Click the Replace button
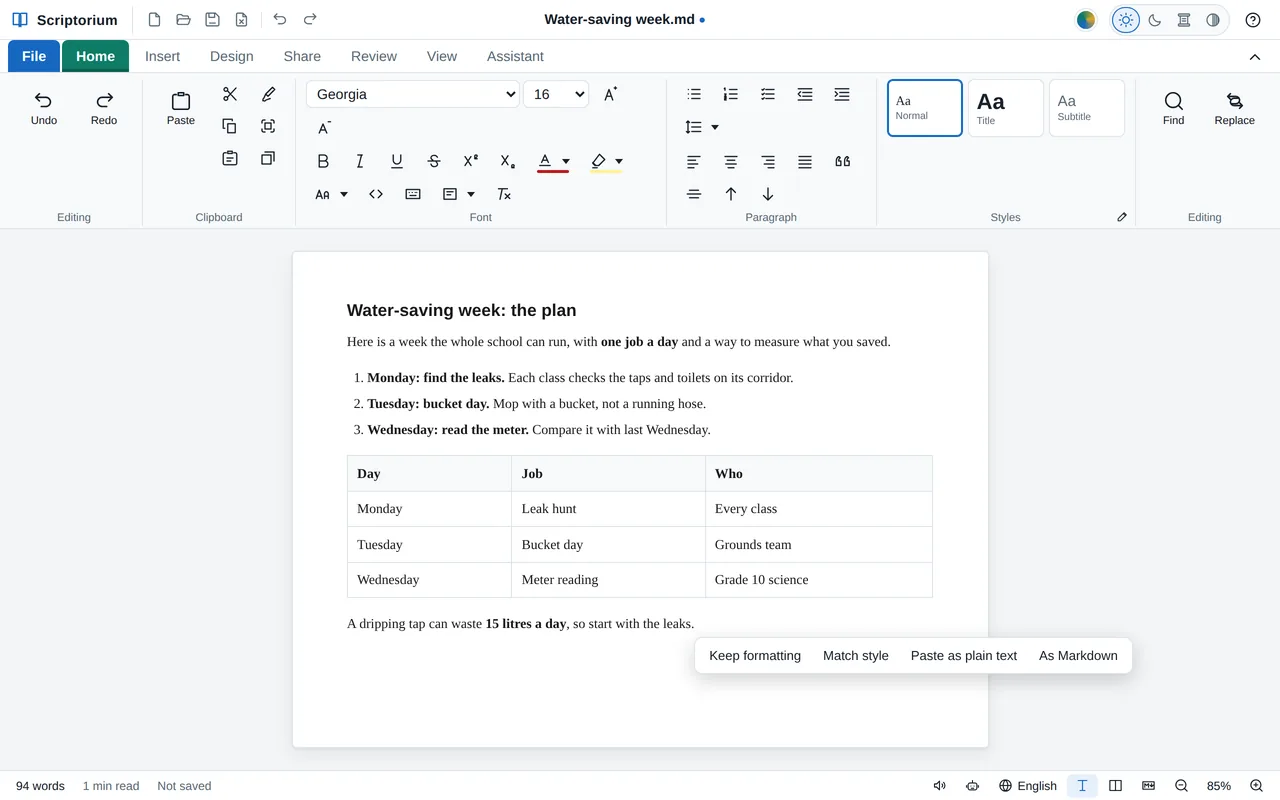 coord(1235,107)
